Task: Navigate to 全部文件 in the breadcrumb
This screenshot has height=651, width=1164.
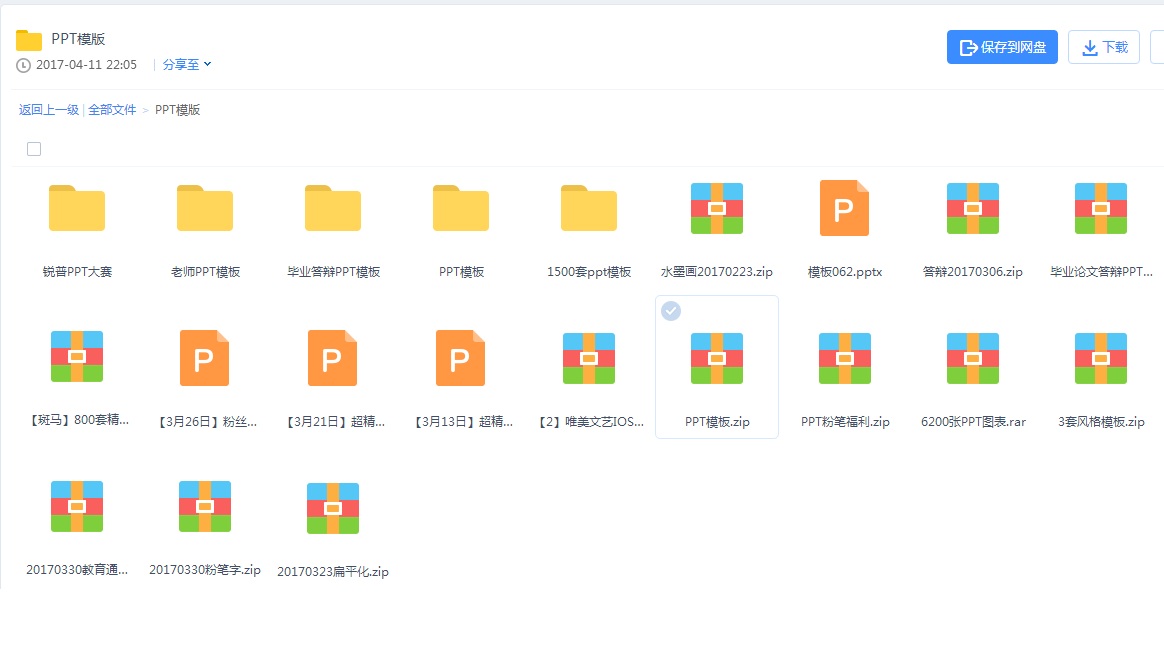Action: tap(113, 110)
